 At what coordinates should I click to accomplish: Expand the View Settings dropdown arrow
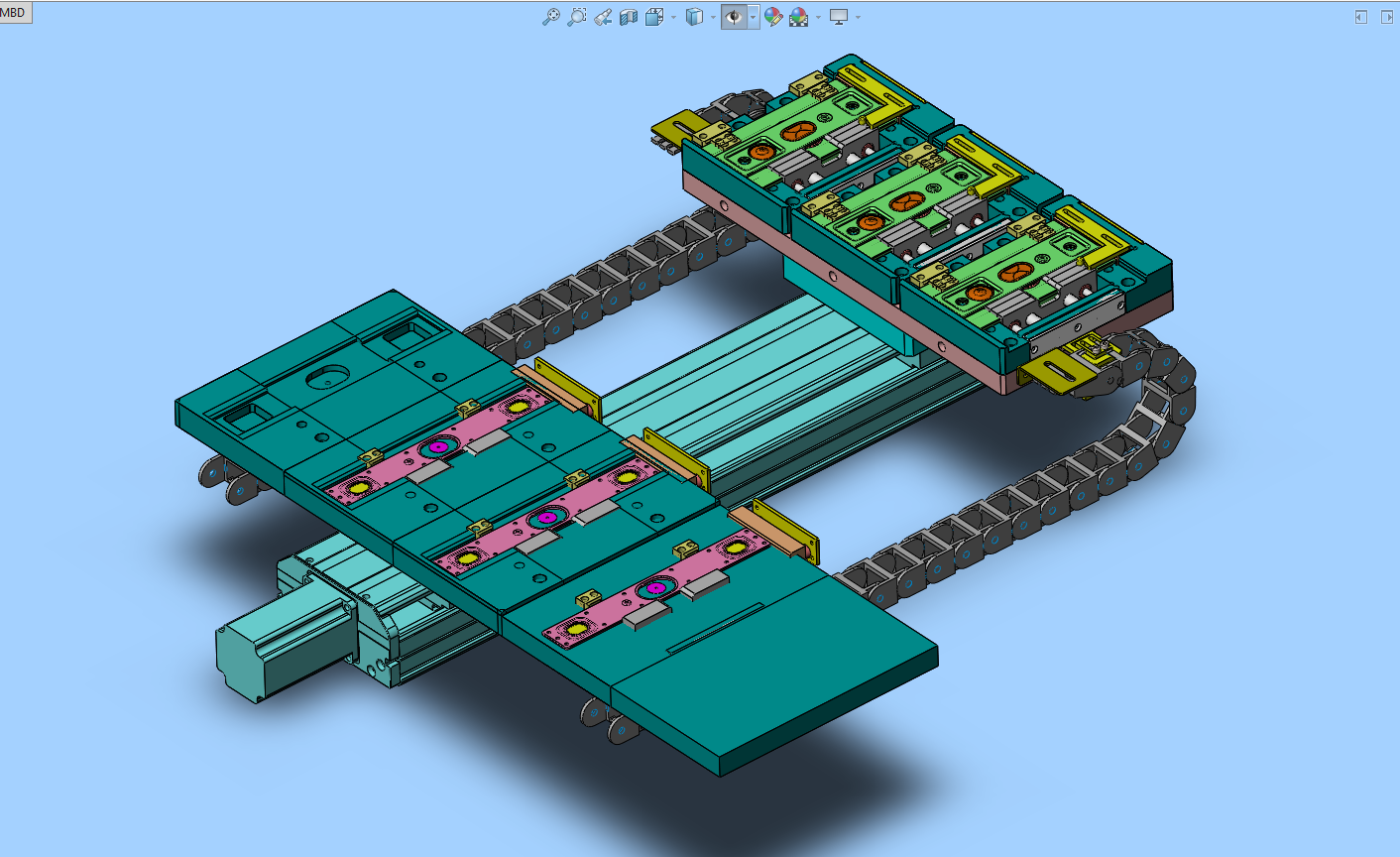pos(858,17)
